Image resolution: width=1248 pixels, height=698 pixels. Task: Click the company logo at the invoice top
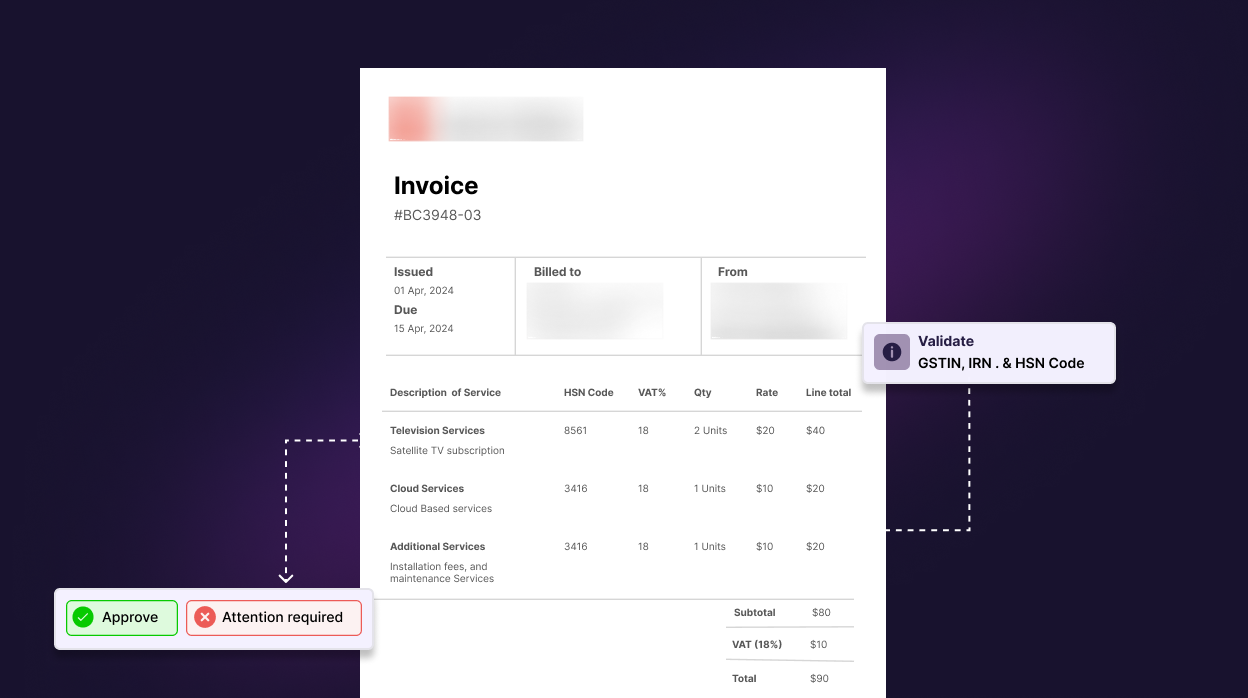(x=485, y=118)
